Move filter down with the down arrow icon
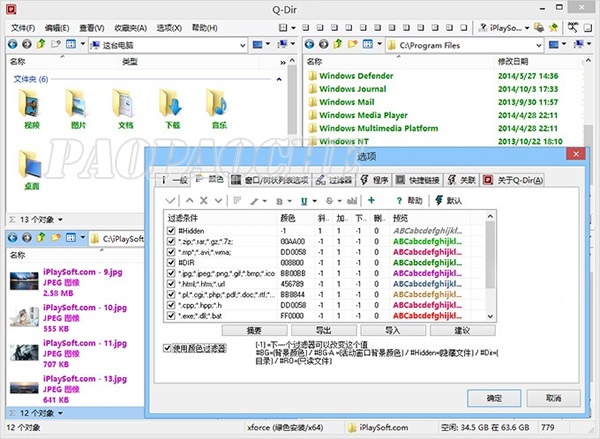600x439 pixels. [218, 200]
